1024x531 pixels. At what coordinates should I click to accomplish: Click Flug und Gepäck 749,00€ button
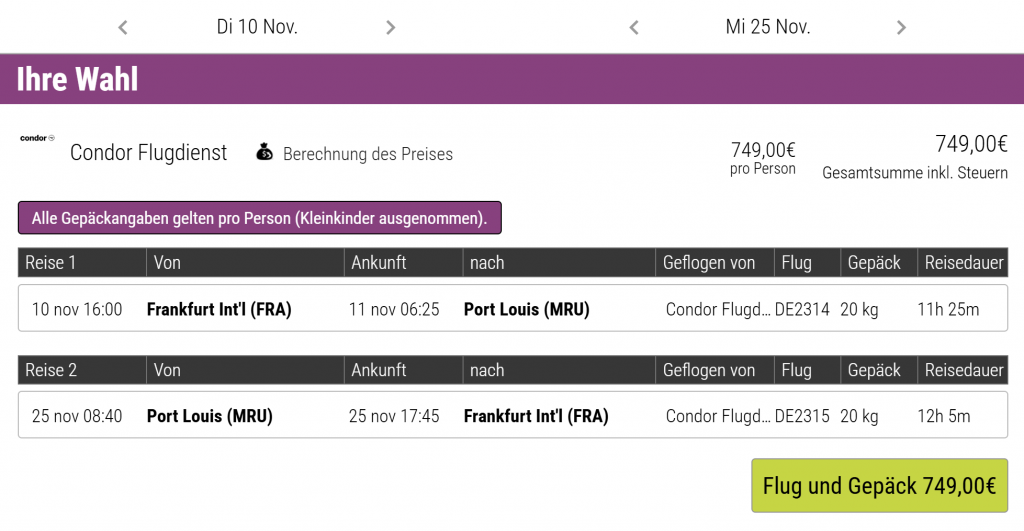point(879,486)
